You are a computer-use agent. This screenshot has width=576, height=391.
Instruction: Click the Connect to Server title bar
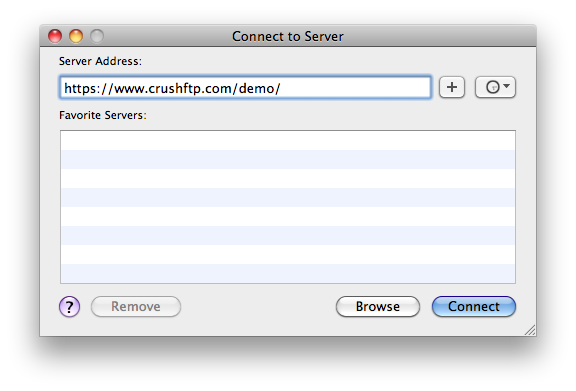point(288,36)
